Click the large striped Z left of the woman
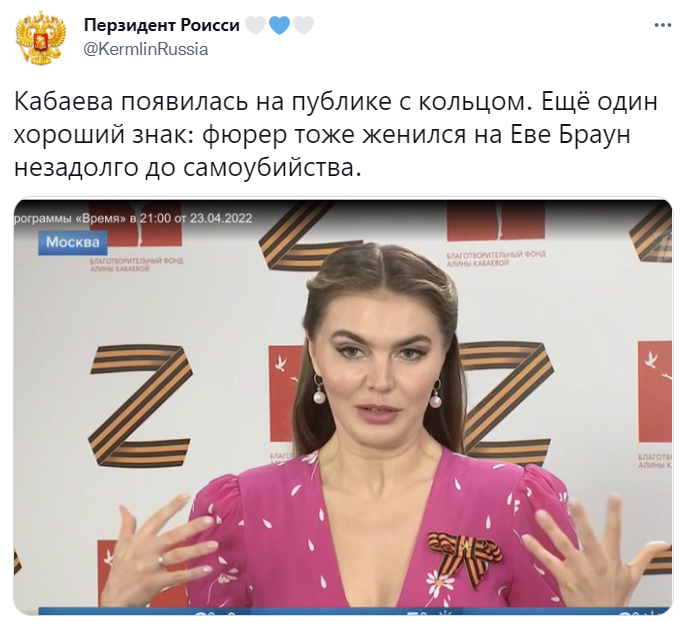The width and height of the screenshot is (691, 627). pyautogui.click(x=140, y=406)
